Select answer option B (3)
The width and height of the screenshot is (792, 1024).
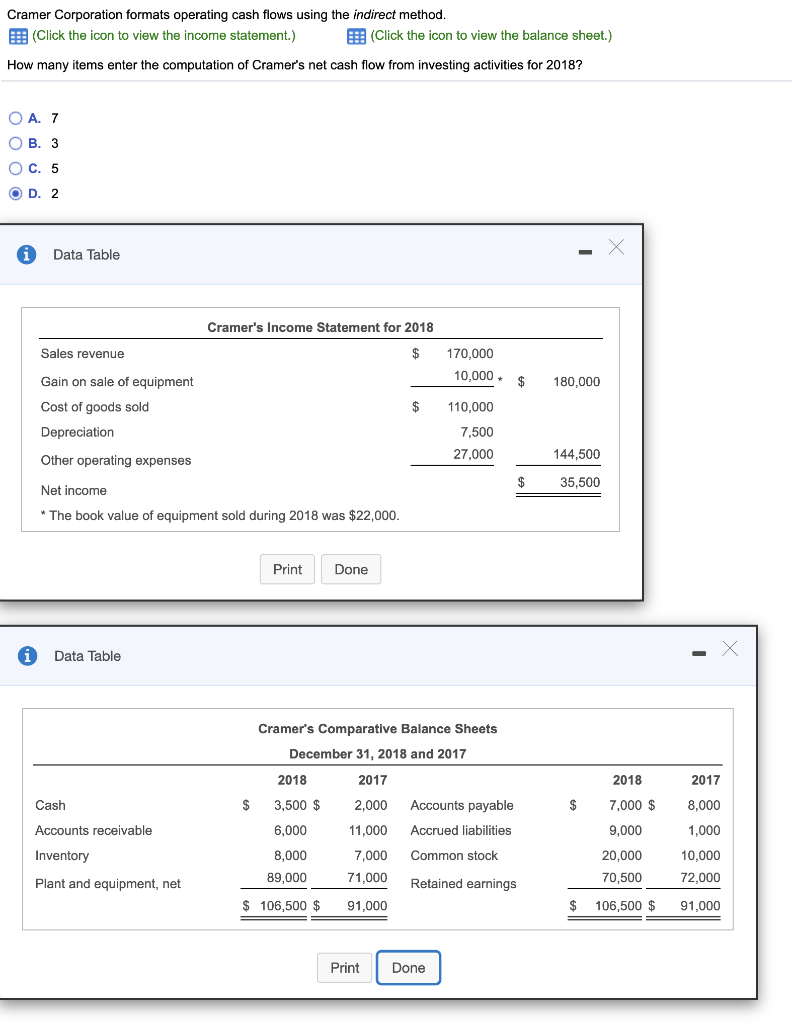[15, 143]
